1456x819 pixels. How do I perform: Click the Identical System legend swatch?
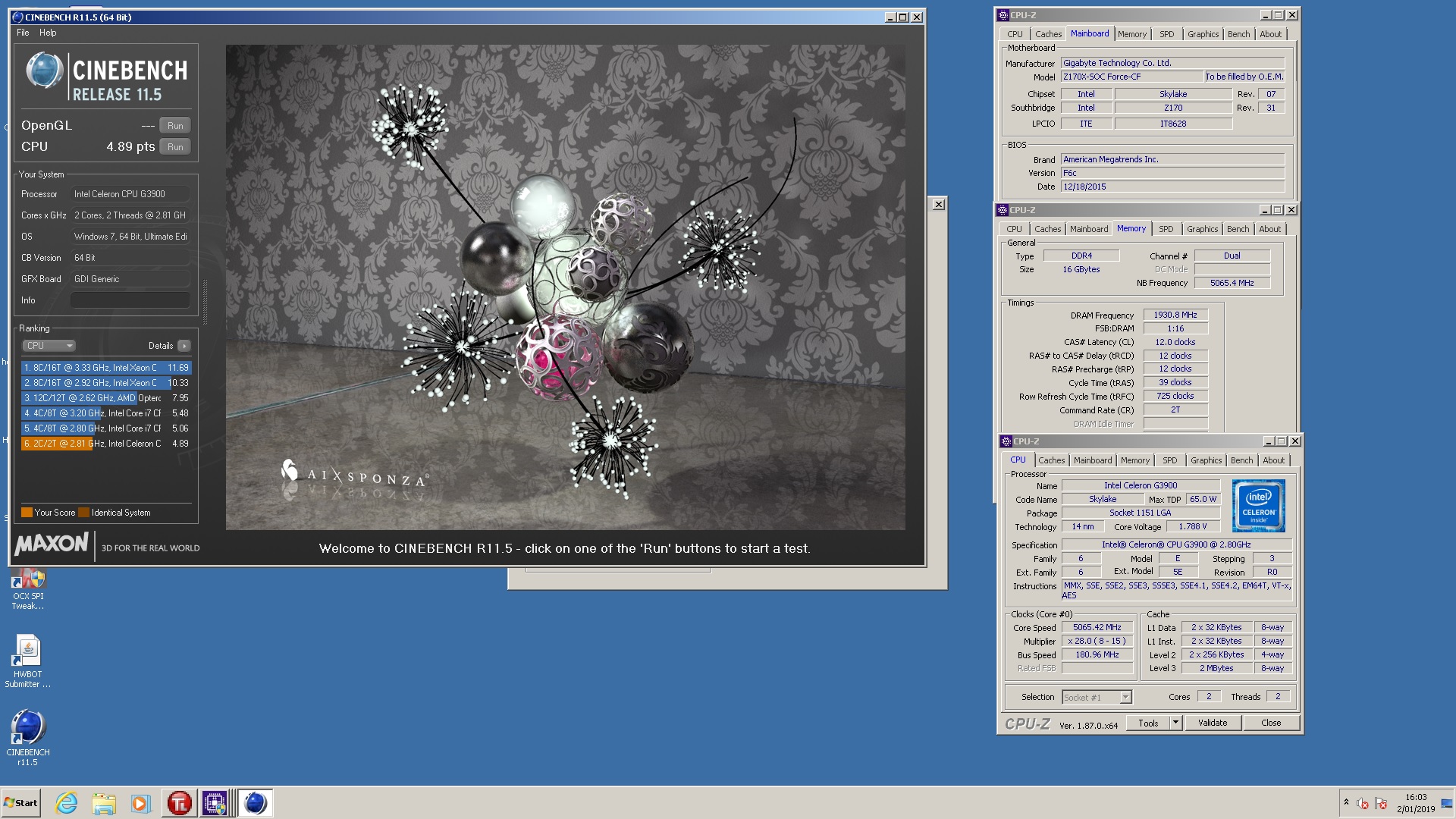click(x=84, y=513)
